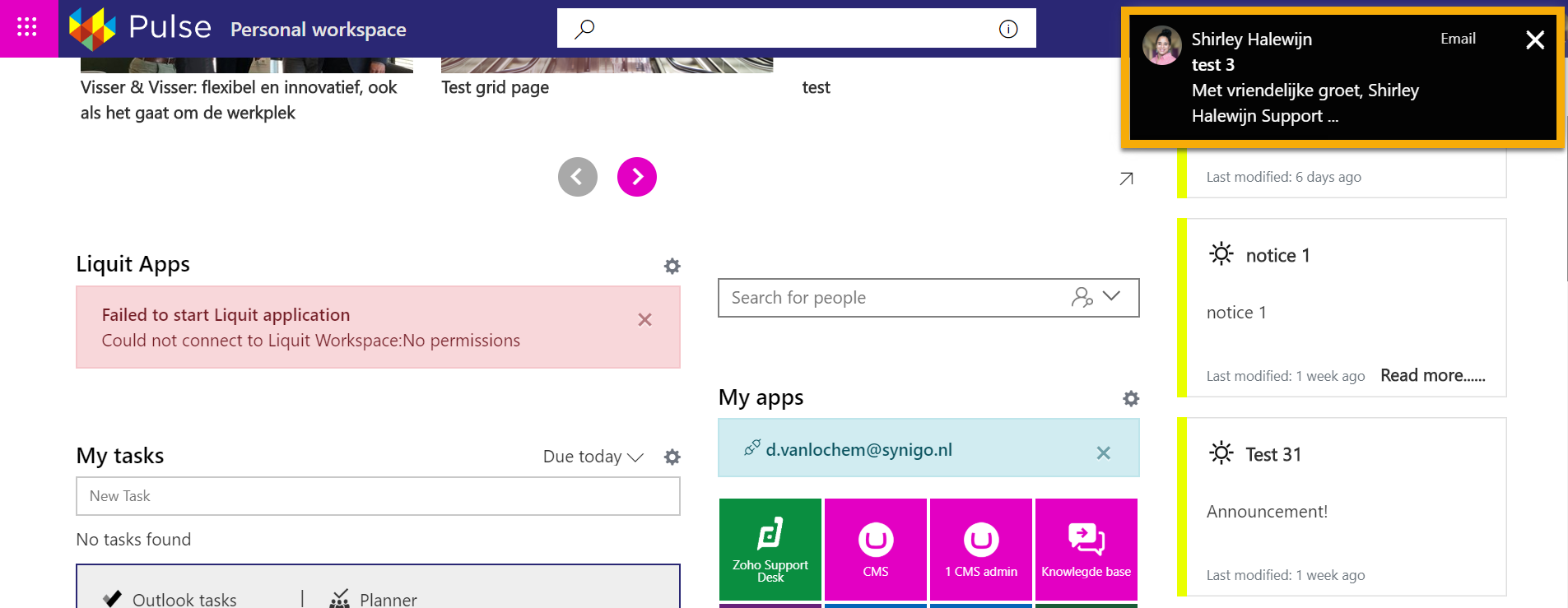
Task: Click the New Task input field
Action: [x=378, y=496]
